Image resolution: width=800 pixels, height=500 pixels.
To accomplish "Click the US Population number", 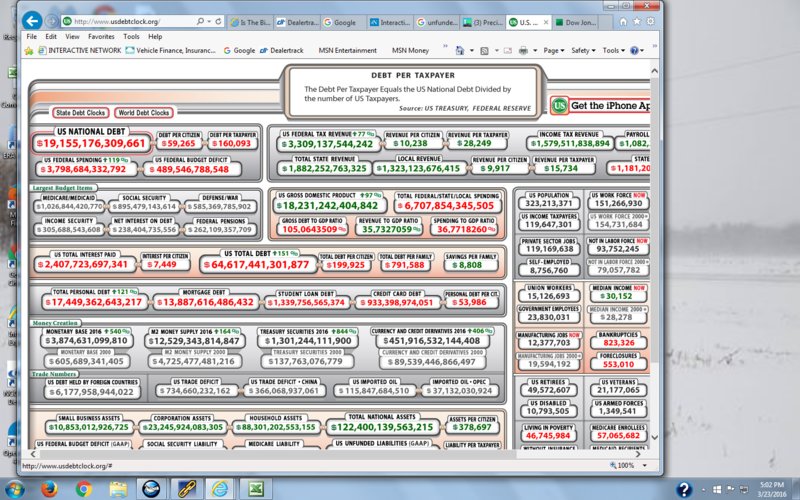I will point(549,204).
